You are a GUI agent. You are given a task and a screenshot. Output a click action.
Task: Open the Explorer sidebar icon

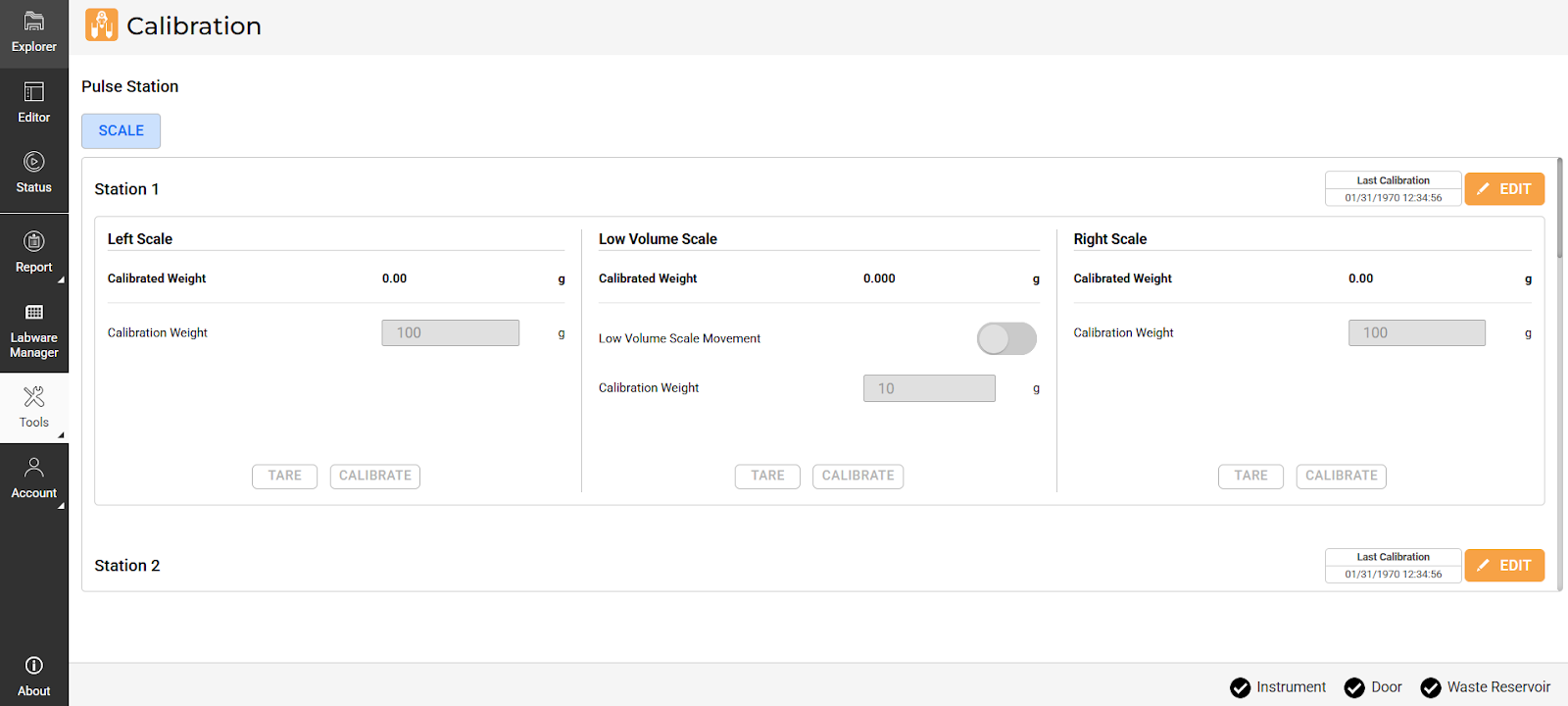pos(33,32)
